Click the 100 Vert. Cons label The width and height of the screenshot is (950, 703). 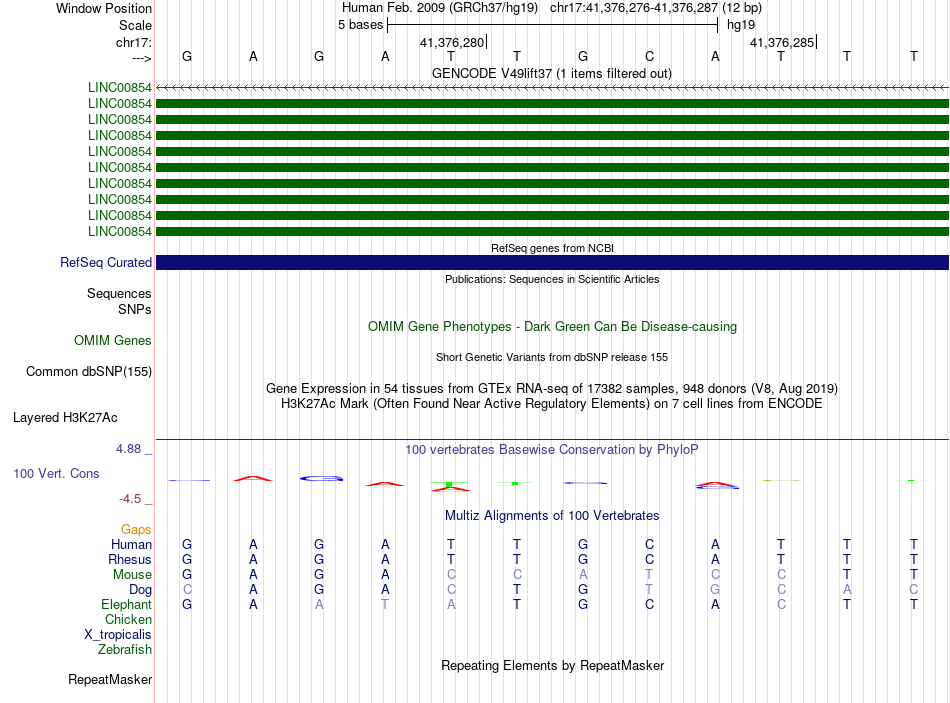click(x=56, y=473)
